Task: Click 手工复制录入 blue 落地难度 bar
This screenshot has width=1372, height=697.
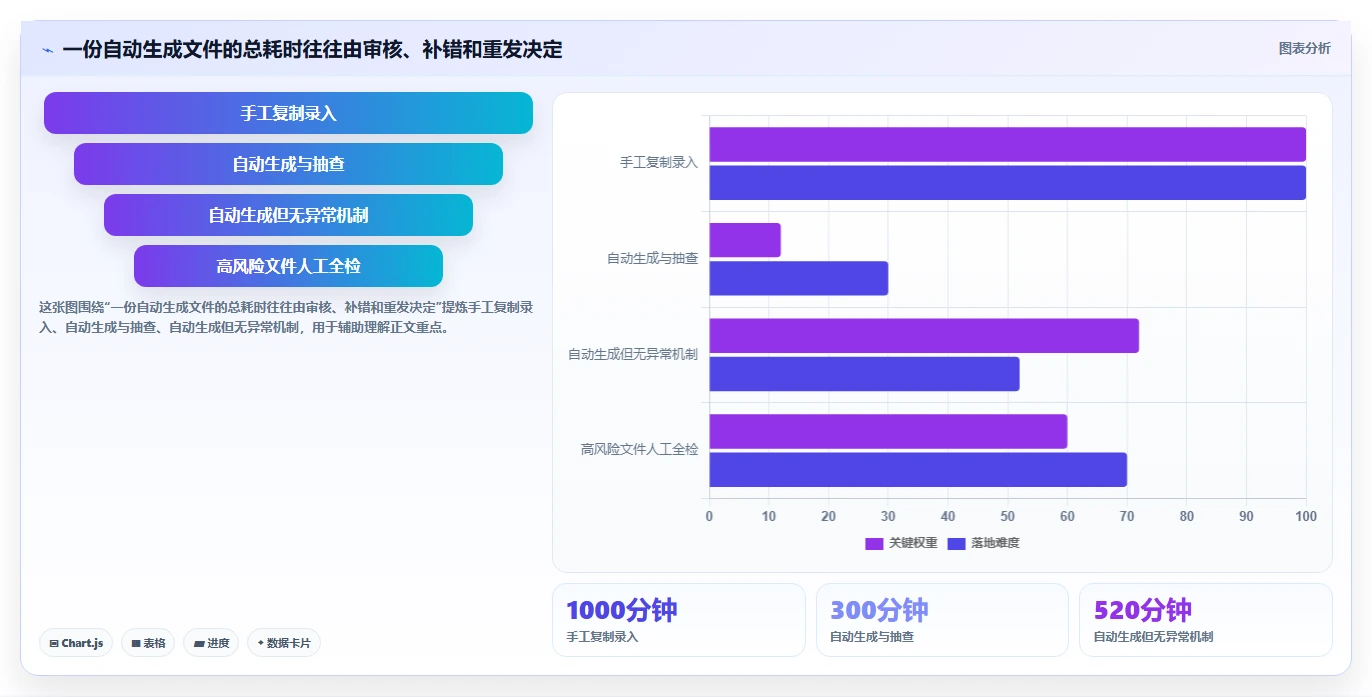Action: pyautogui.click(x=1008, y=182)
